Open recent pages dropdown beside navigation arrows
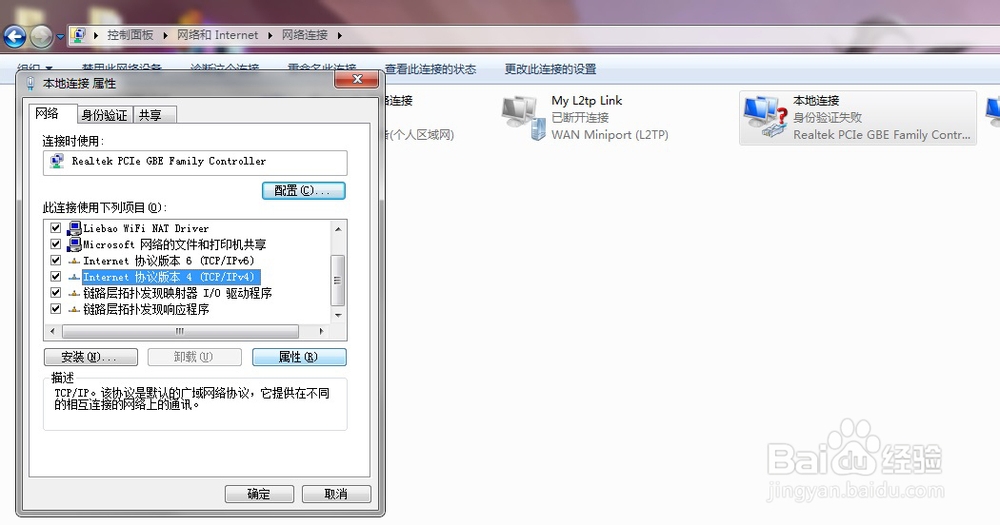This screenshot has width=1000, height=525. click(x=60, y=37)
